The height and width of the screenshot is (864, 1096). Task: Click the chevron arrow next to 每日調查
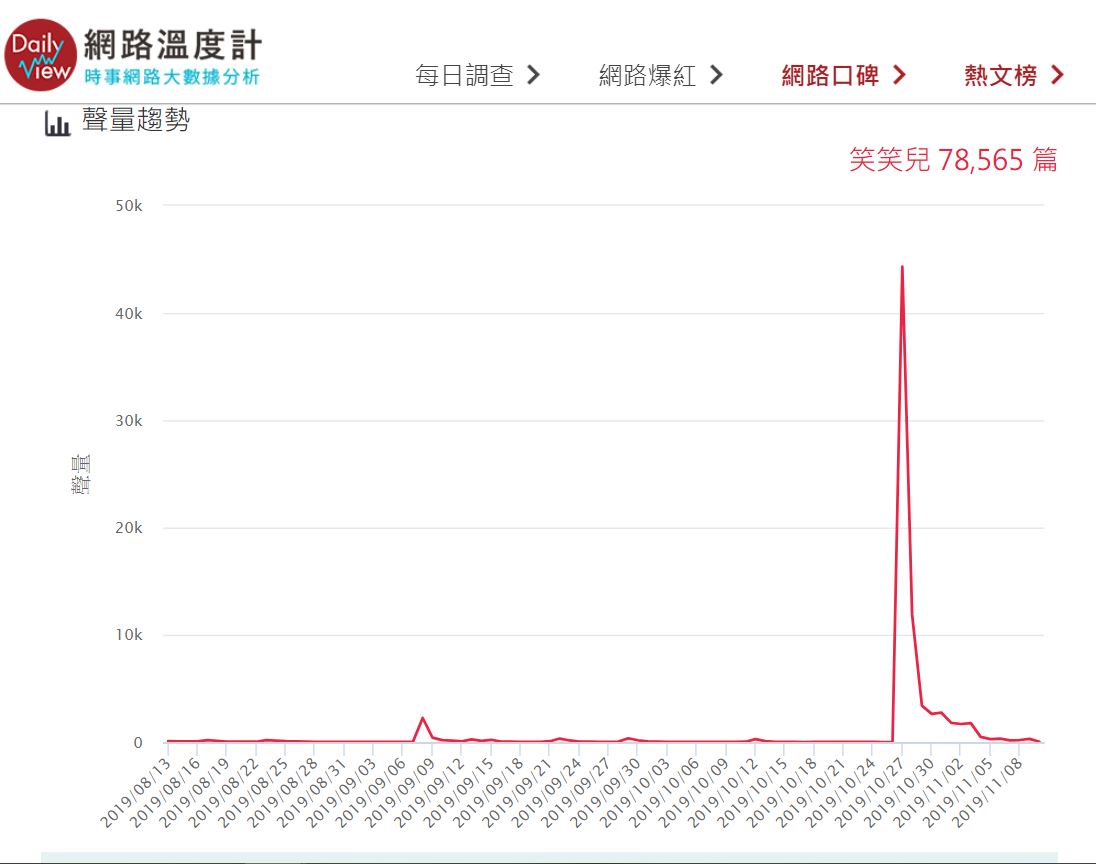(533, 75)
